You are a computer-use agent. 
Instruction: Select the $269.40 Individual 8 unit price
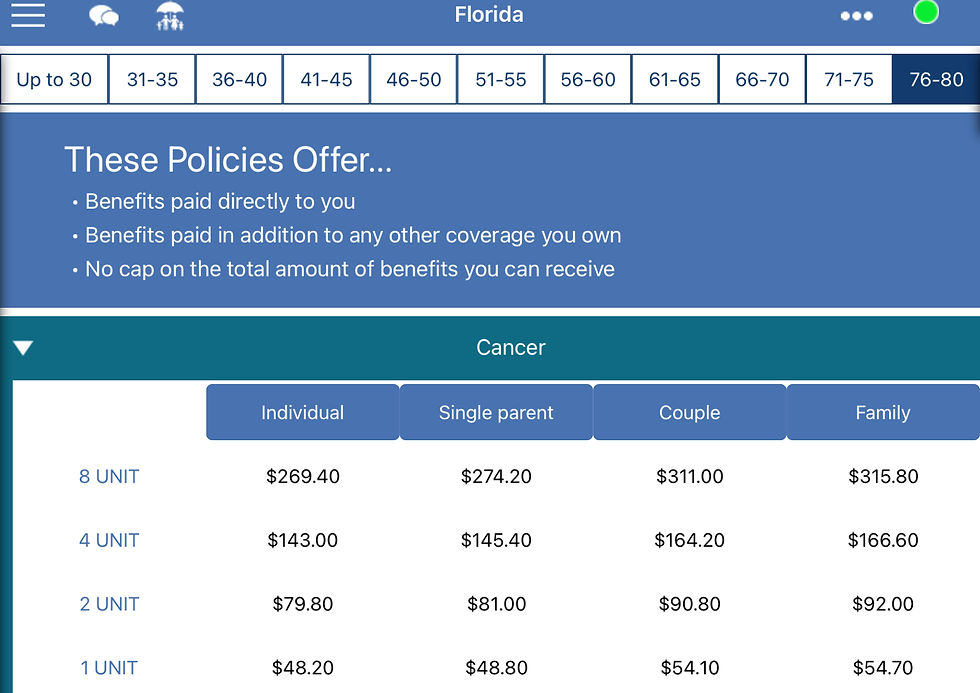coord(303,477)
